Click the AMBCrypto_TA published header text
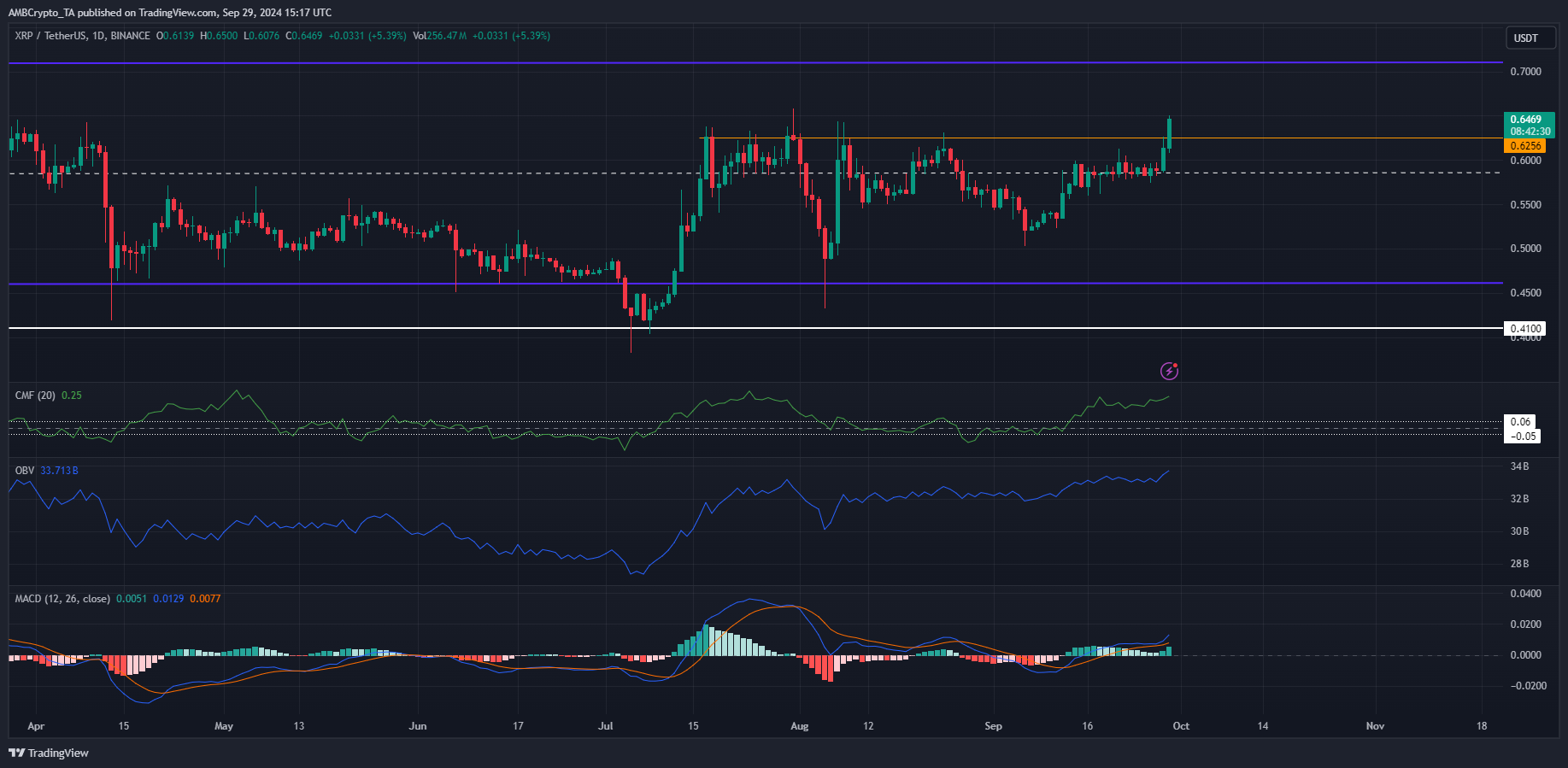This screenshot has width=1568, height=768. (x=169, y=13)
